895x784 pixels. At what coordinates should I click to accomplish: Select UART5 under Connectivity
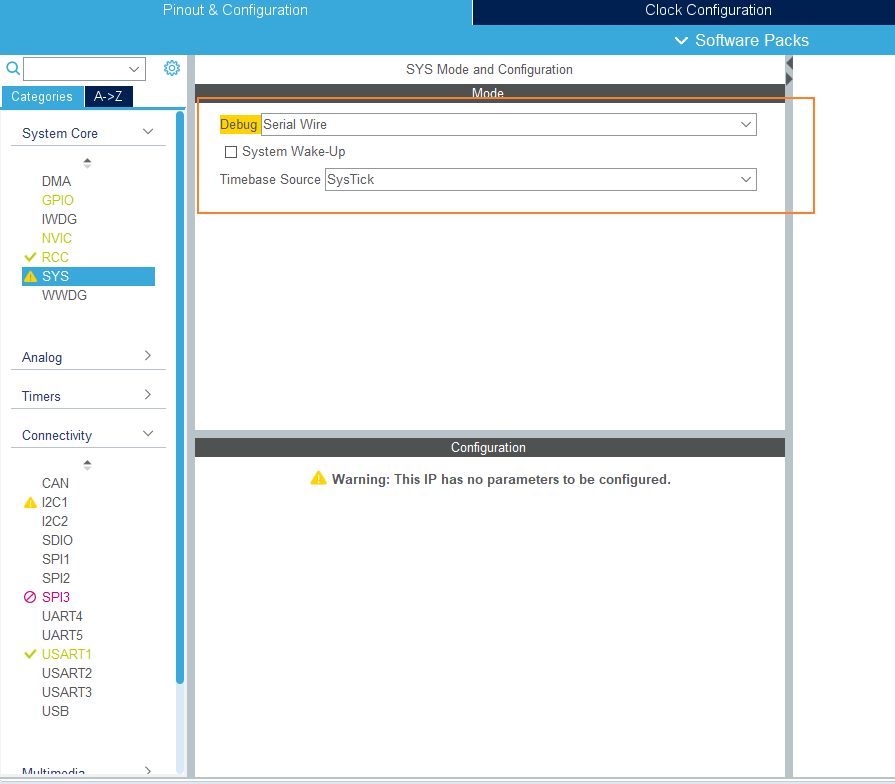(x=62, y=636)
